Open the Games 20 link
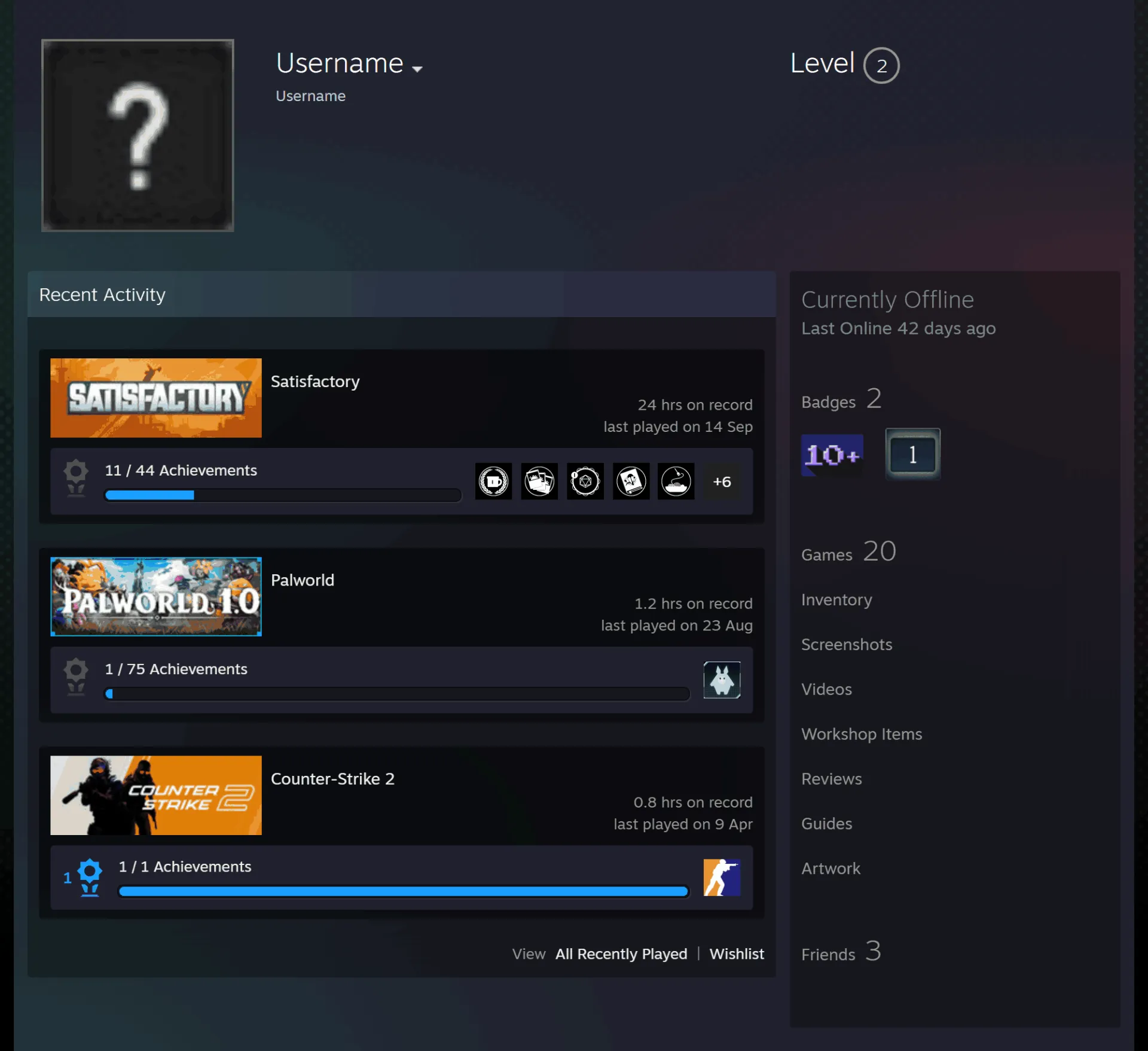Image resolution: width=1148 pixels, height=1051 pixels. coord(848,552)
